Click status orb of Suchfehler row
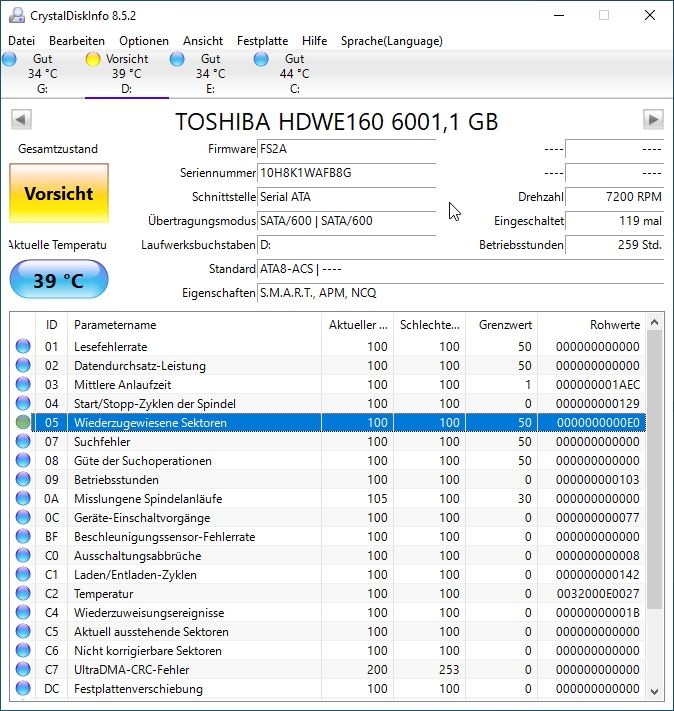This screenshot has width=674, height=711. click(x=23, y=441)
